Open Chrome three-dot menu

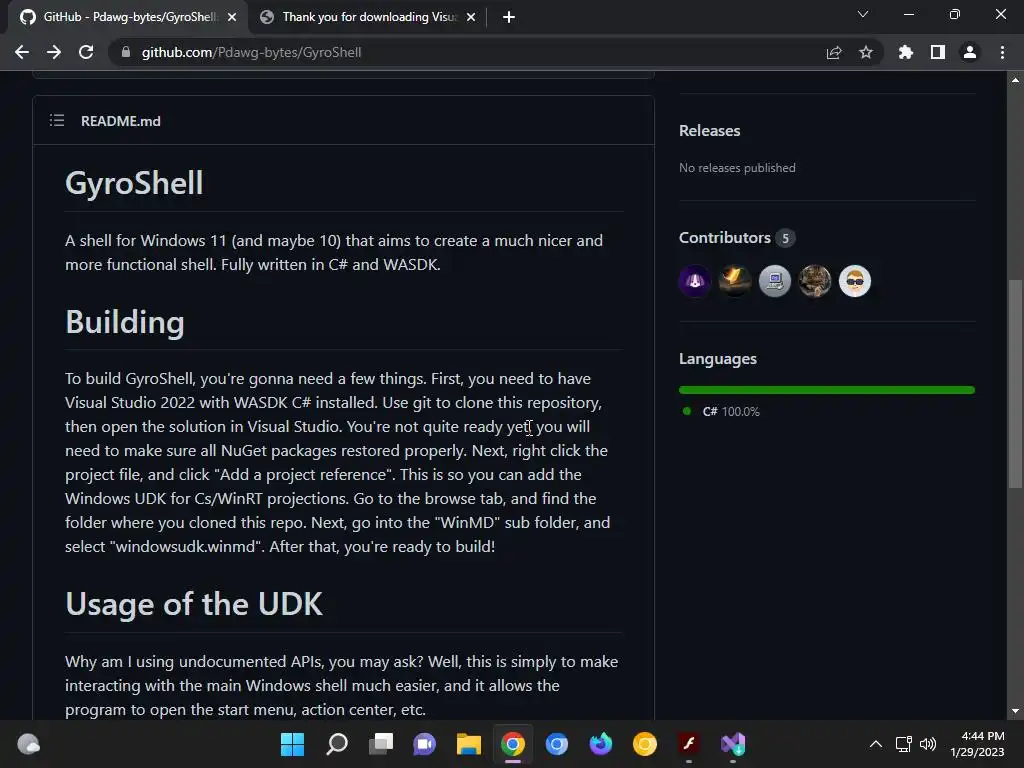coord(1002,52)
